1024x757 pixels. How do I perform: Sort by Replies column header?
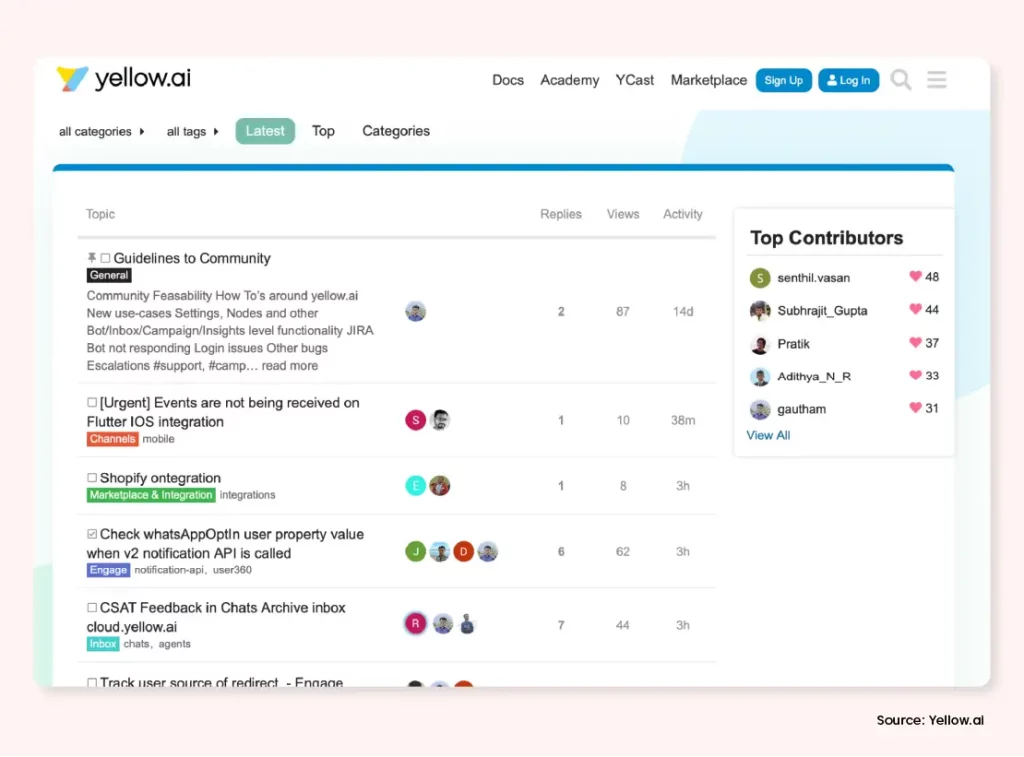560,214
